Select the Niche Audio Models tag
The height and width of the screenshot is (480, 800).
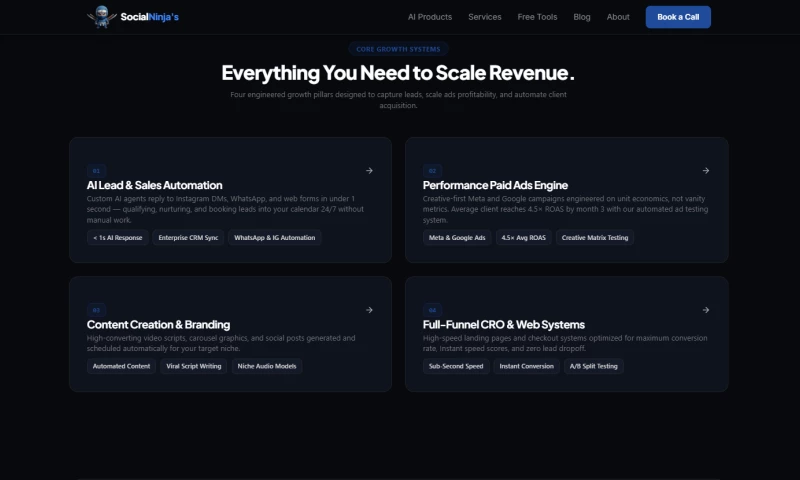pos(267,366)
